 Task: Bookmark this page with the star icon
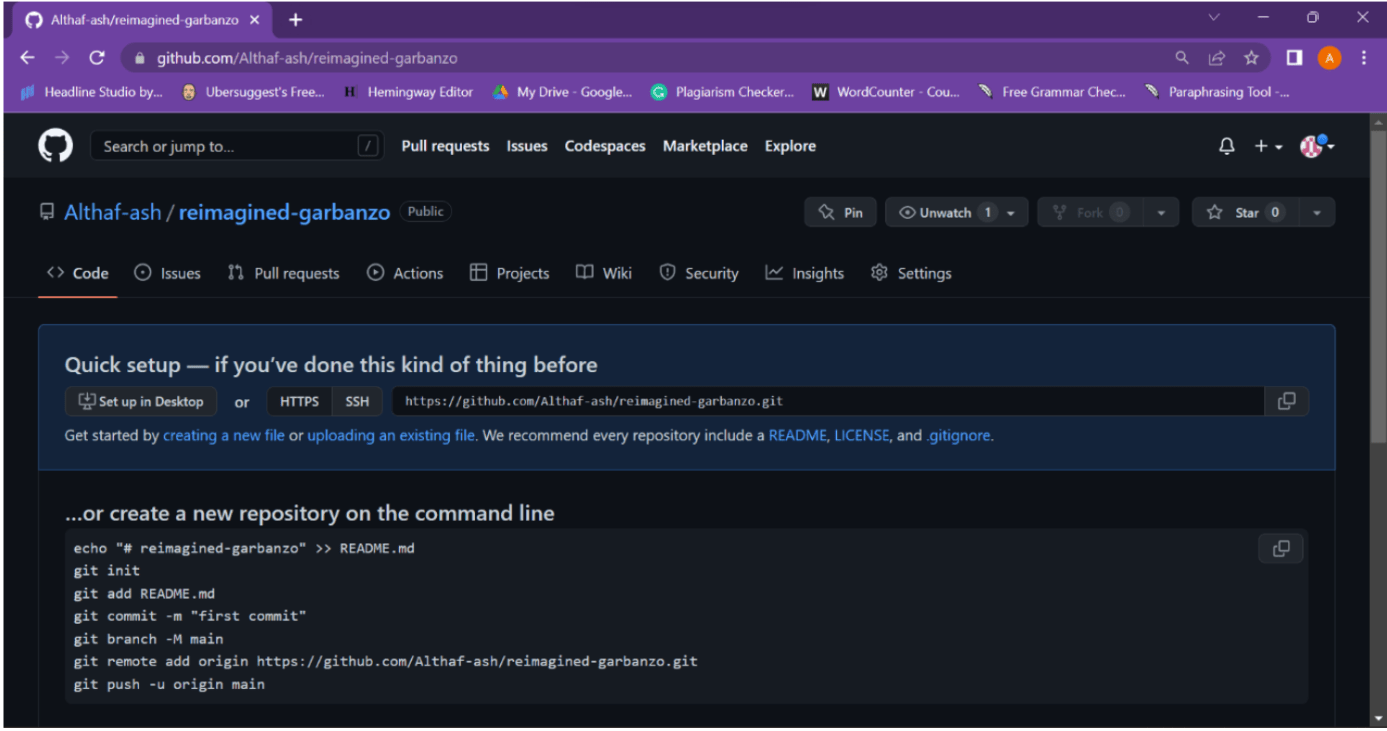tap(1251, 58)
